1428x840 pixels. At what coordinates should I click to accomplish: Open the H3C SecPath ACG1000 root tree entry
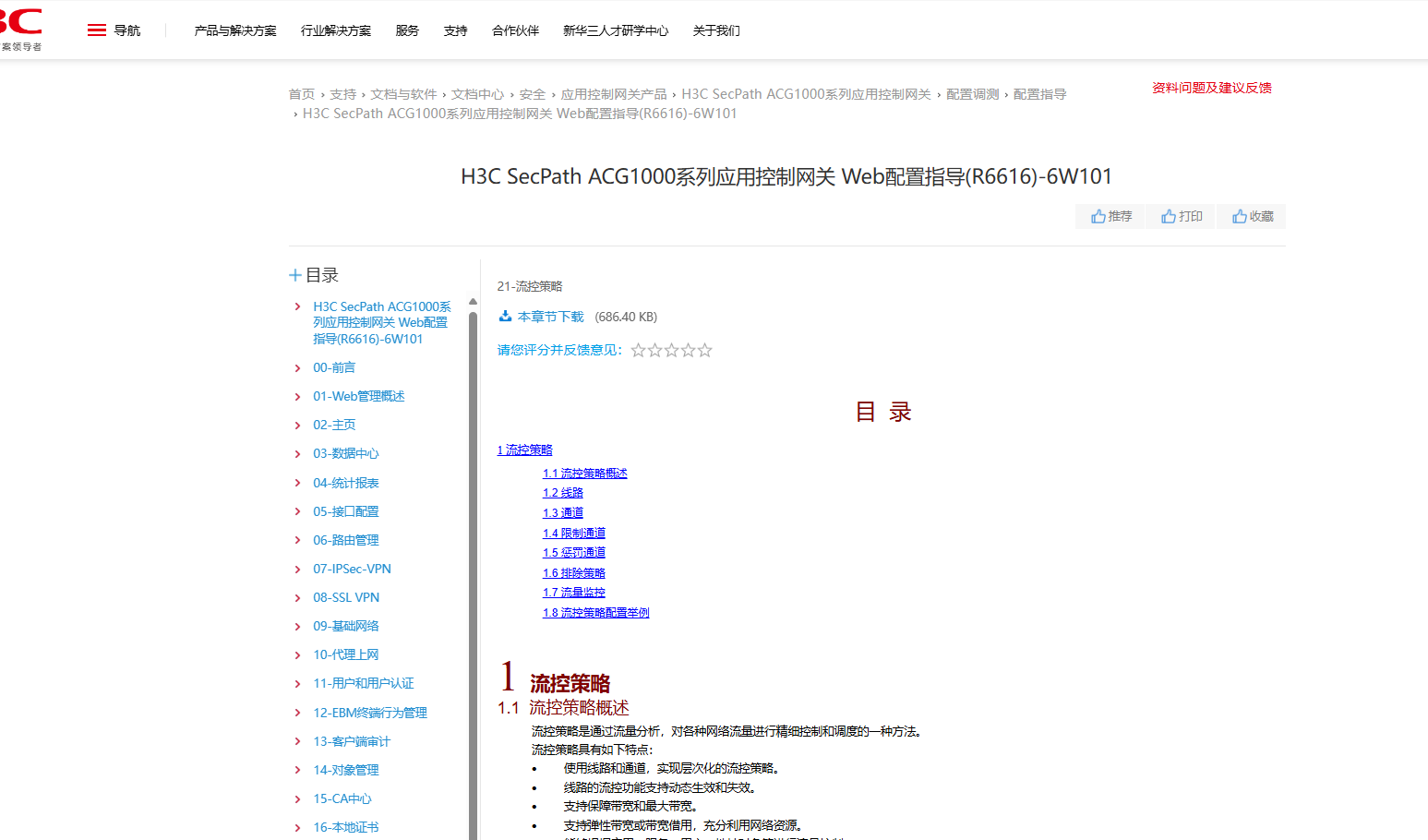pos(382,323)
